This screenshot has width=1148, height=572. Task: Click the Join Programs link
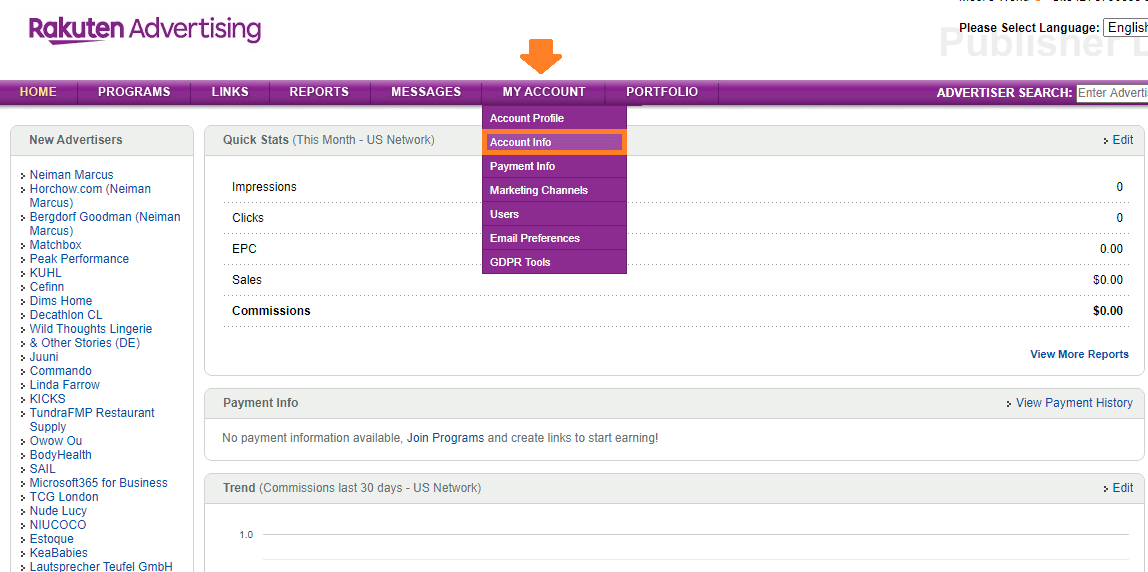(445, 438)
